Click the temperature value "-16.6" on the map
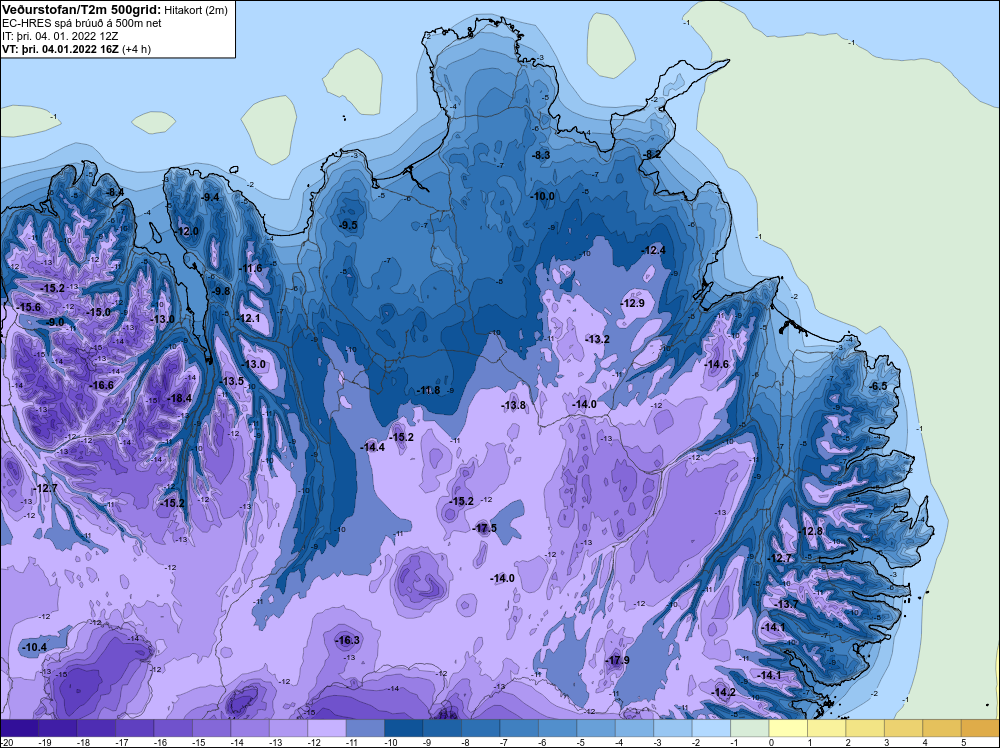Image resolution: width=1000 pixels, height=748 pixels. coord(101,385)
